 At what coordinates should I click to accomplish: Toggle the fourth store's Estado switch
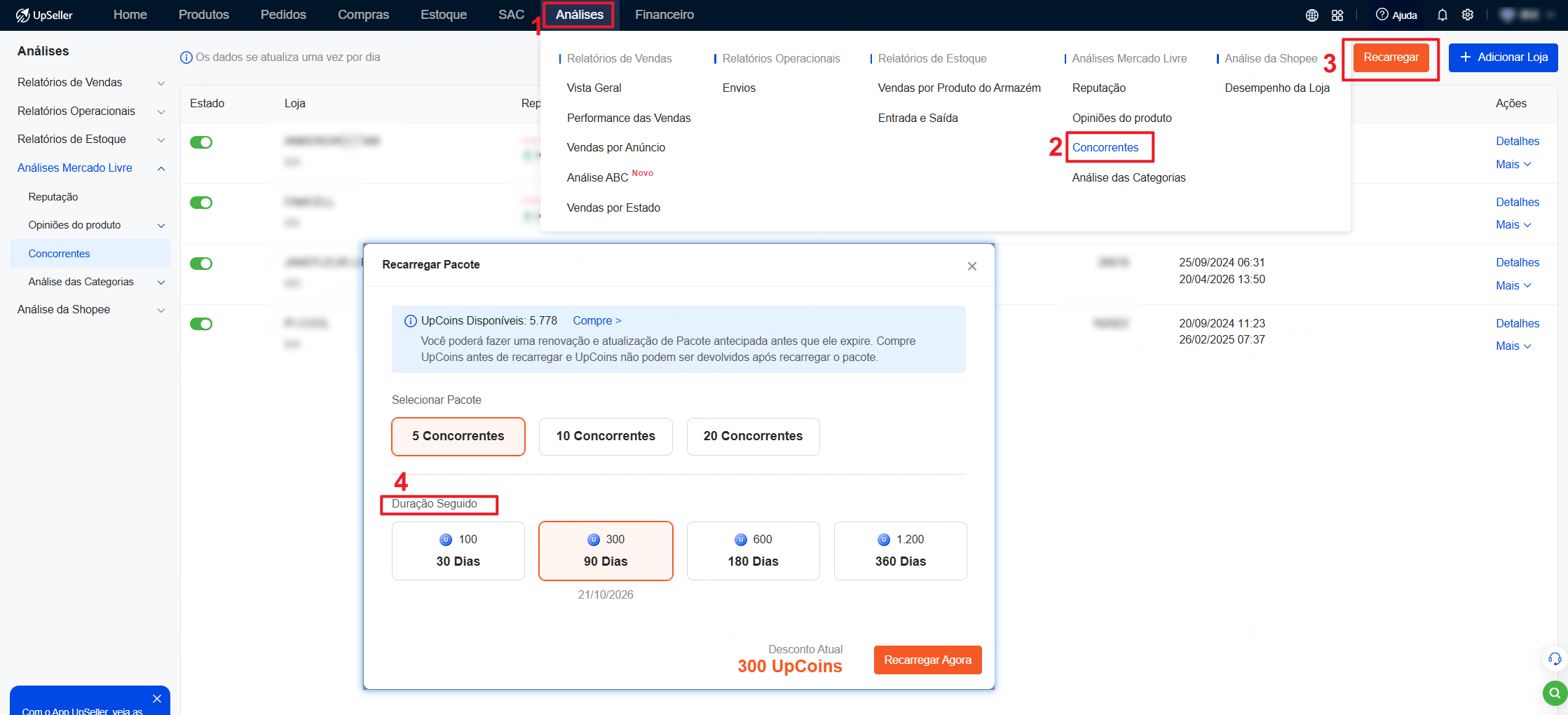pos(201,324)
